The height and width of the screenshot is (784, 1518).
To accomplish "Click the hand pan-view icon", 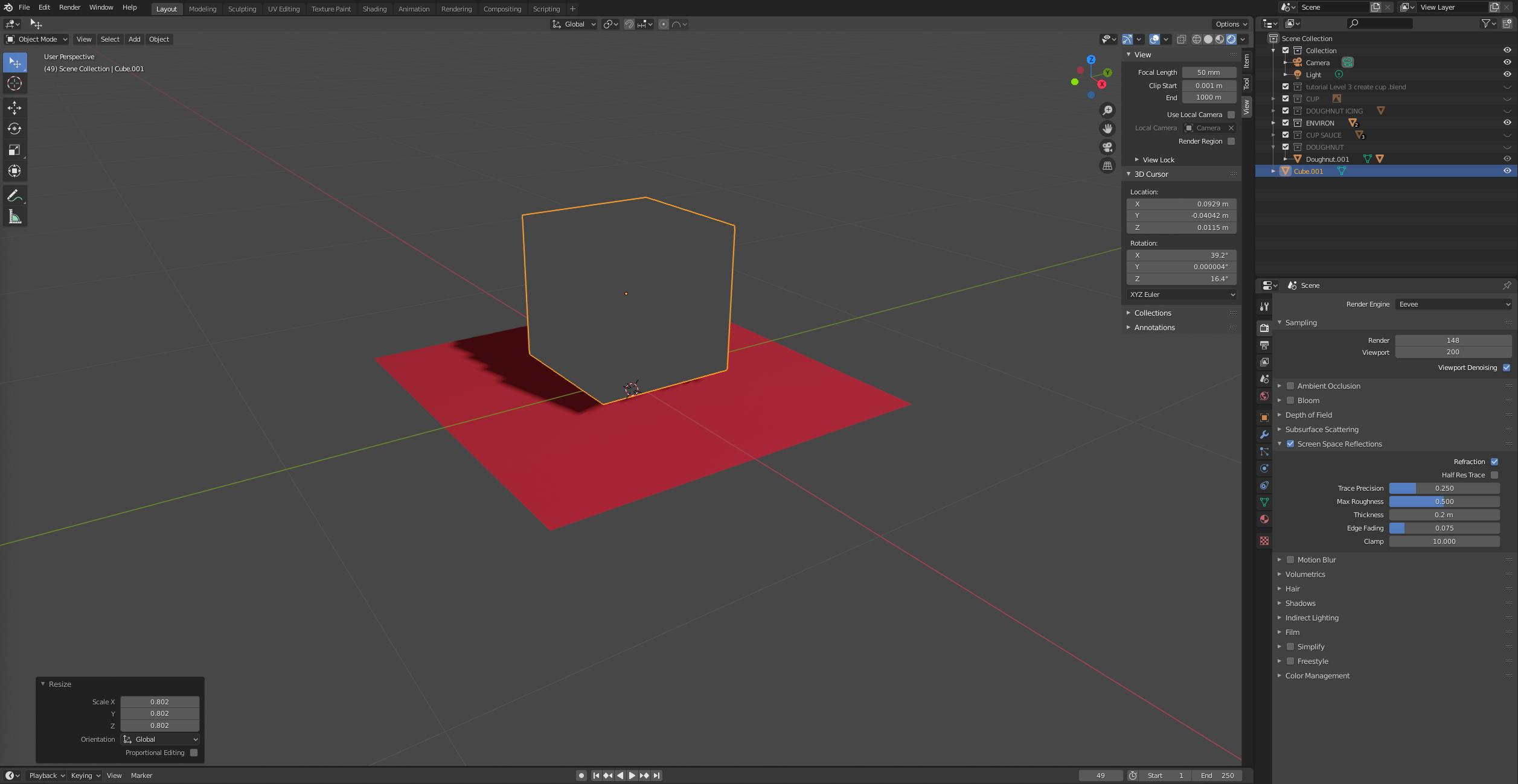I will [1107, 129].
